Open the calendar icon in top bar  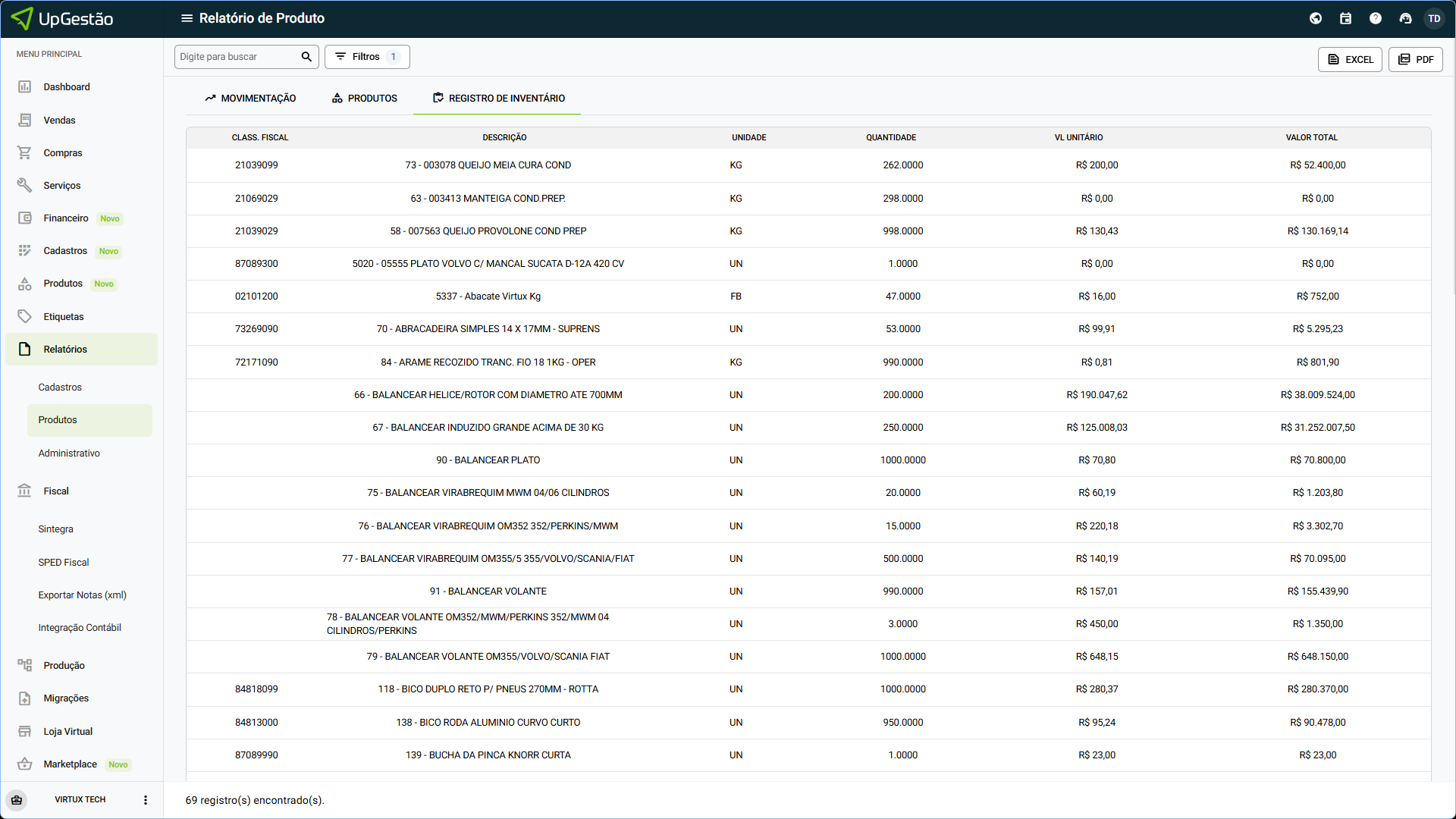click(x=1345, y=18)
